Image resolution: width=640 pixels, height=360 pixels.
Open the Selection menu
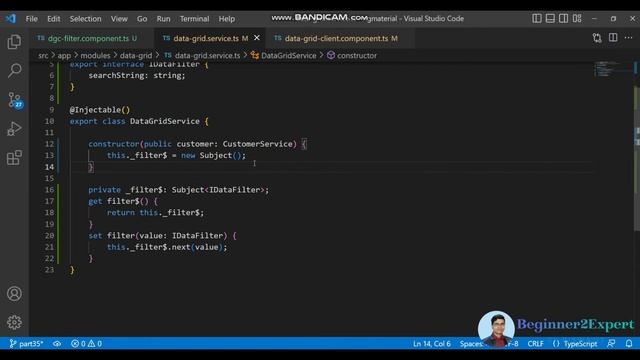pos(85,19)
